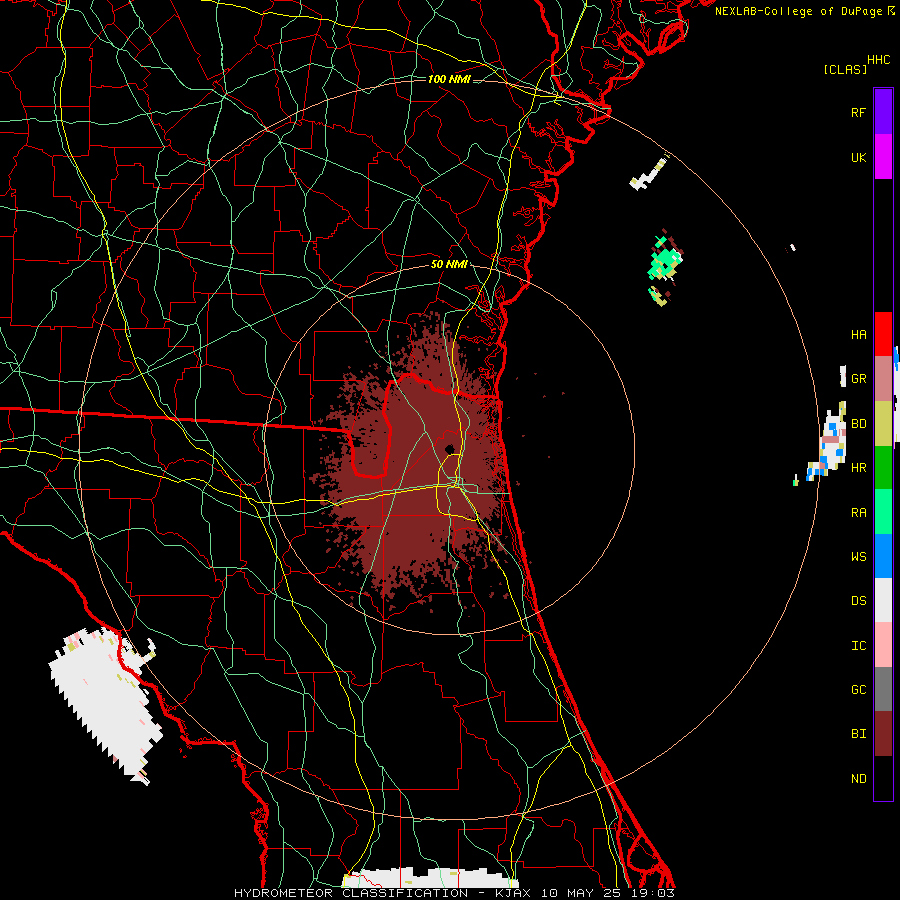The image size is (900, 900).
Task: Click the RF purple legend color swatch
Action: point(883,112)
